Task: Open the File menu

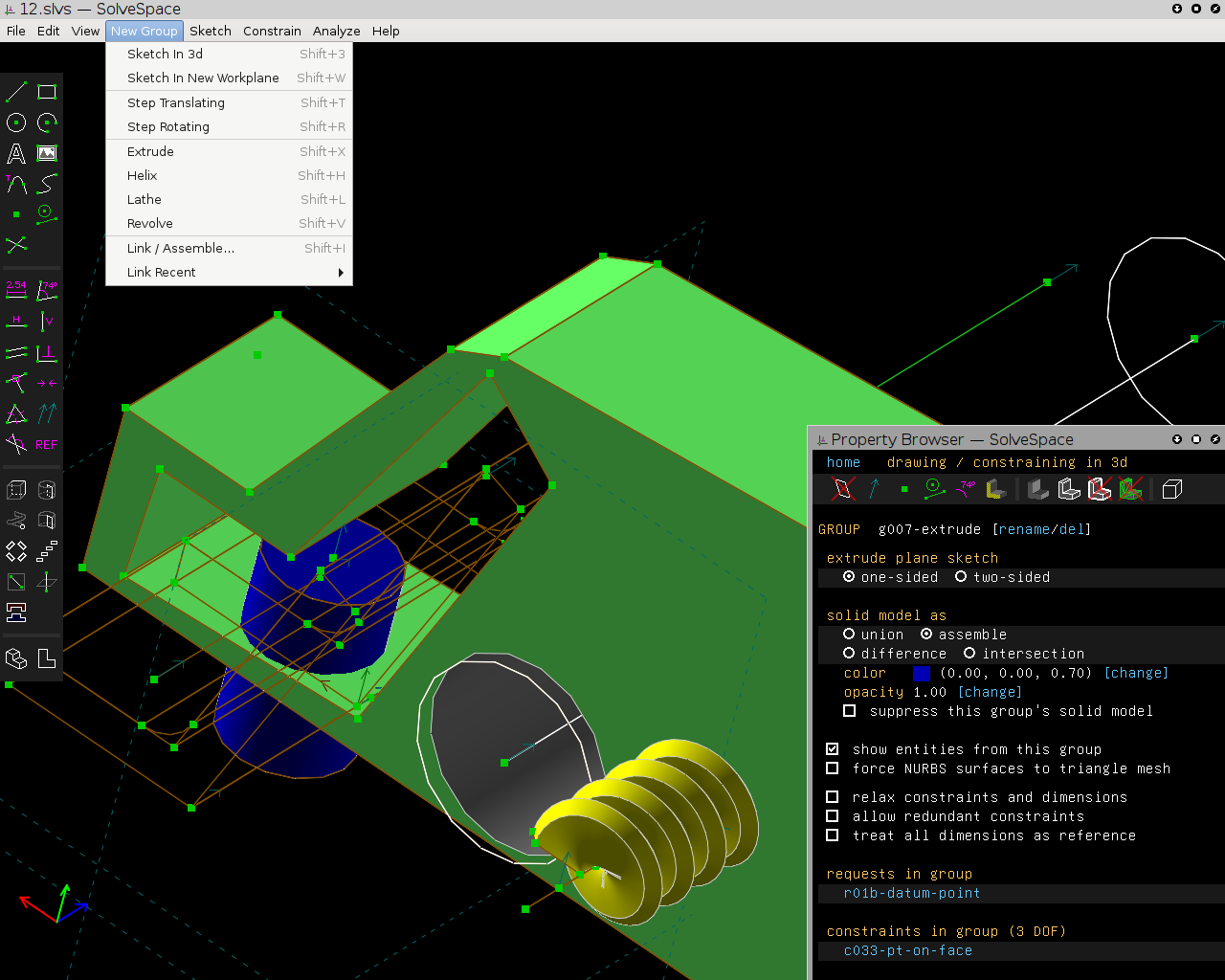Action: tap(16, 31)
